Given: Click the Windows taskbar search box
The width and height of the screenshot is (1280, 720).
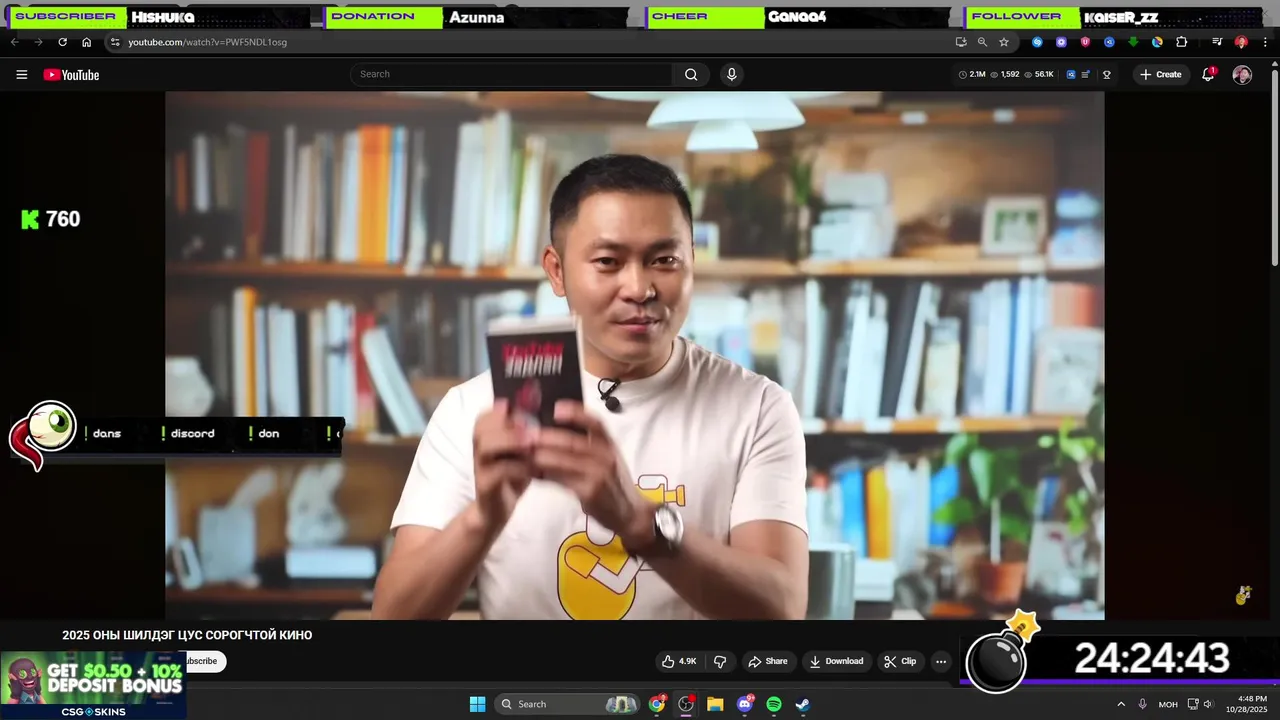Looking at the screenshot, I should (567, 704).
